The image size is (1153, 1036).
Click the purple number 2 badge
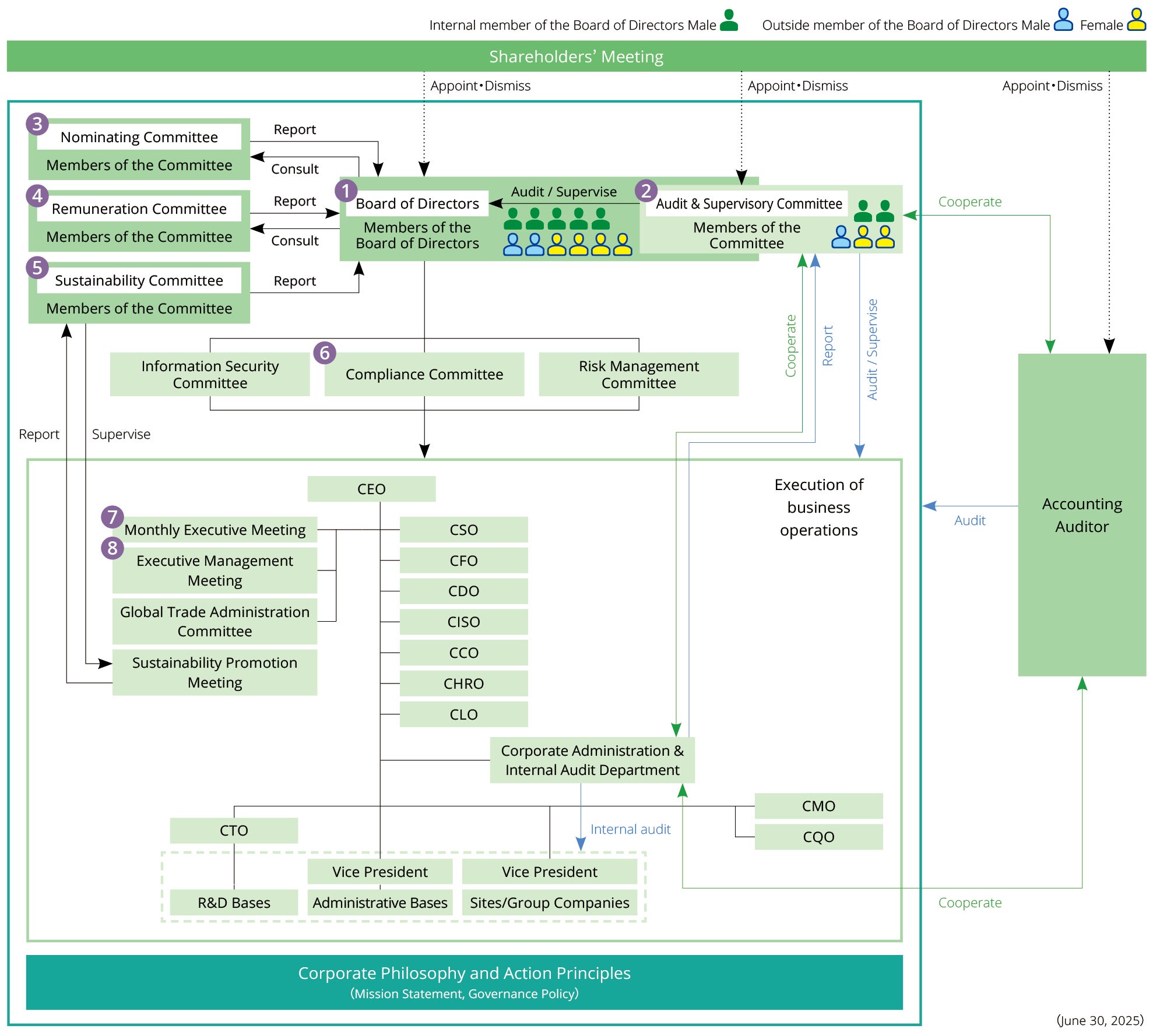pyautogui.click(x=646, y=191)
